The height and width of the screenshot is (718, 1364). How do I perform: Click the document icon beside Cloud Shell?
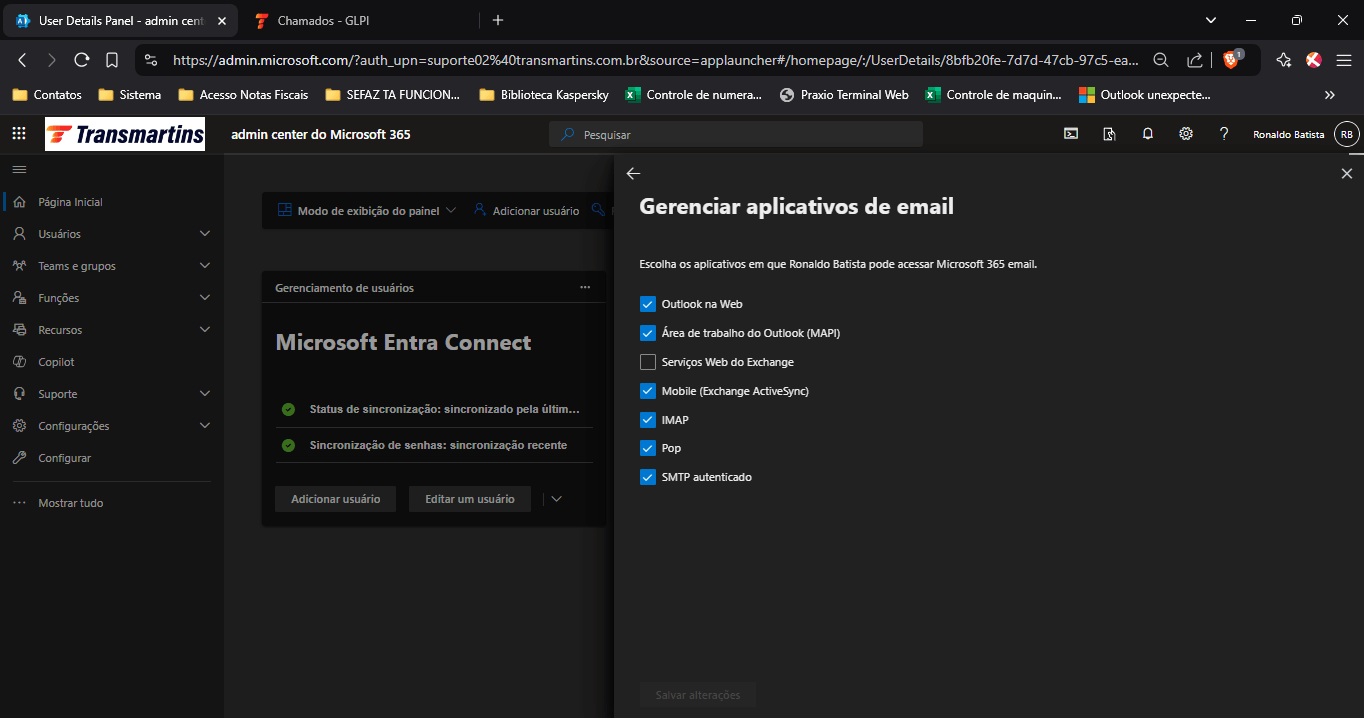click(1109, 134)
